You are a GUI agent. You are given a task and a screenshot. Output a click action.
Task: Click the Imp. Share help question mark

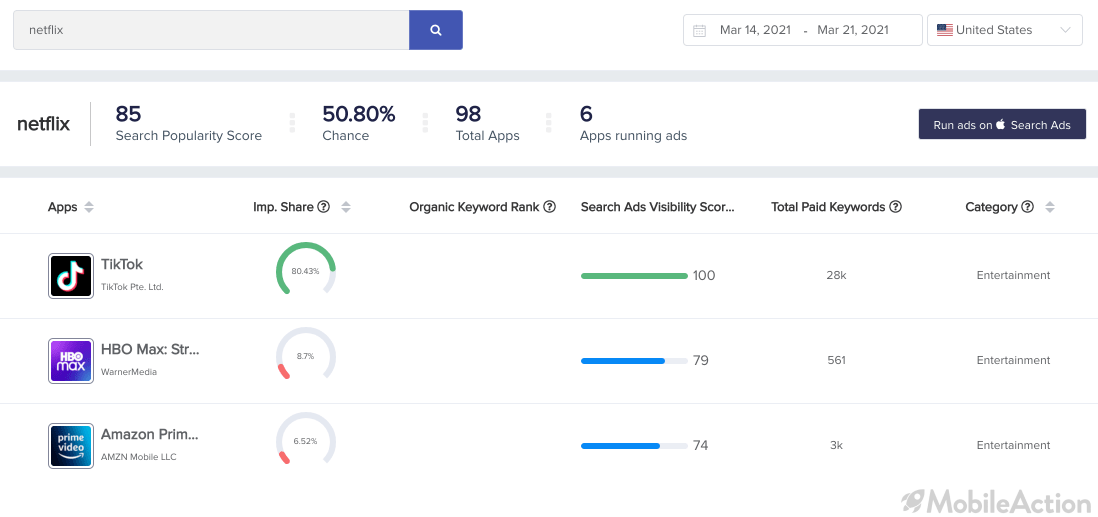pyautogui.click(x=324, y=207)
